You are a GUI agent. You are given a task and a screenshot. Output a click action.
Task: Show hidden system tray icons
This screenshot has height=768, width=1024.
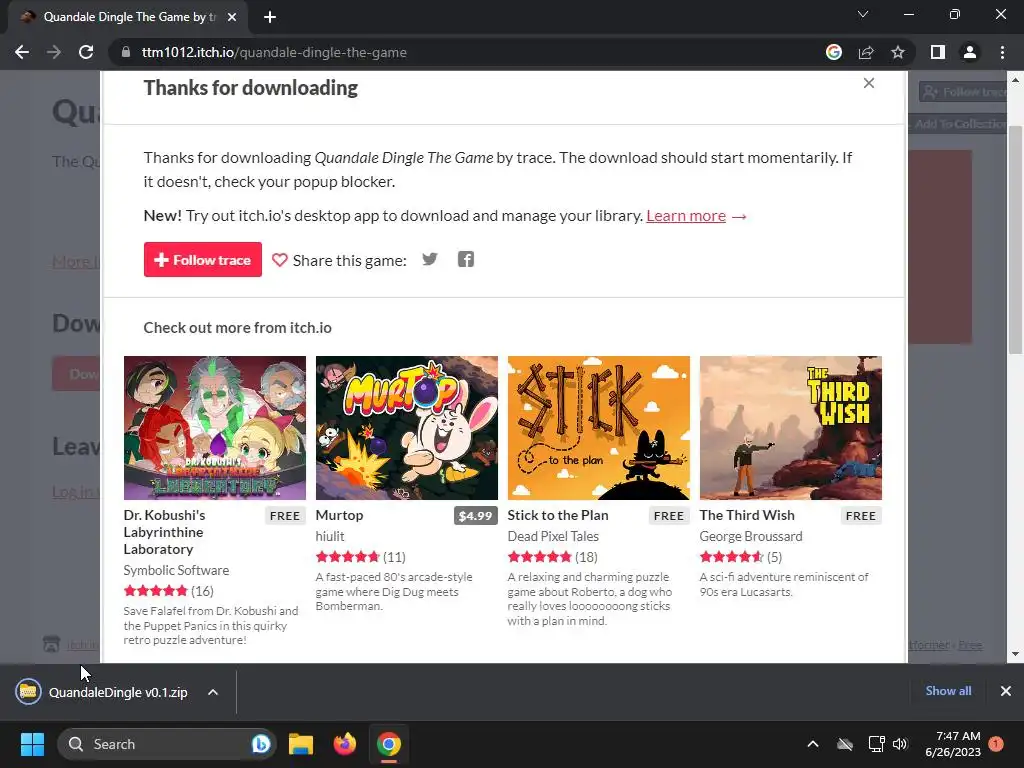pos(813,744)
